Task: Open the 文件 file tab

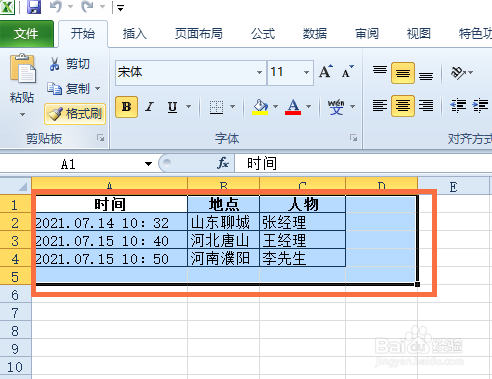Action: point(27,33)
